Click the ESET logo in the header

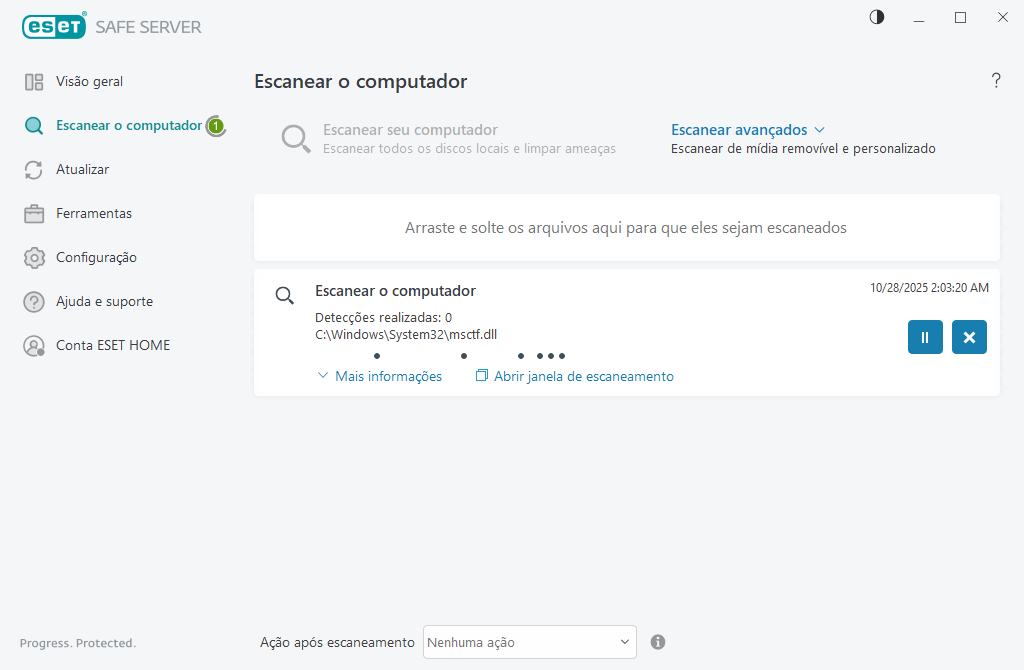tap(54, 26)
